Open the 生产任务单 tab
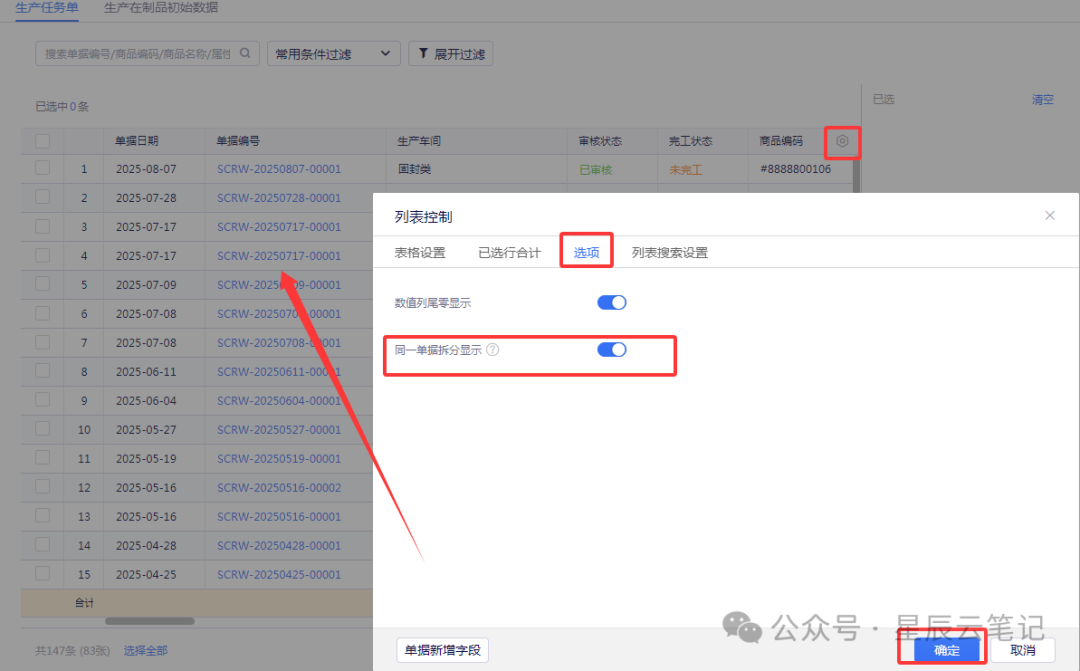Screen dimensions: 1080x671 47,8
